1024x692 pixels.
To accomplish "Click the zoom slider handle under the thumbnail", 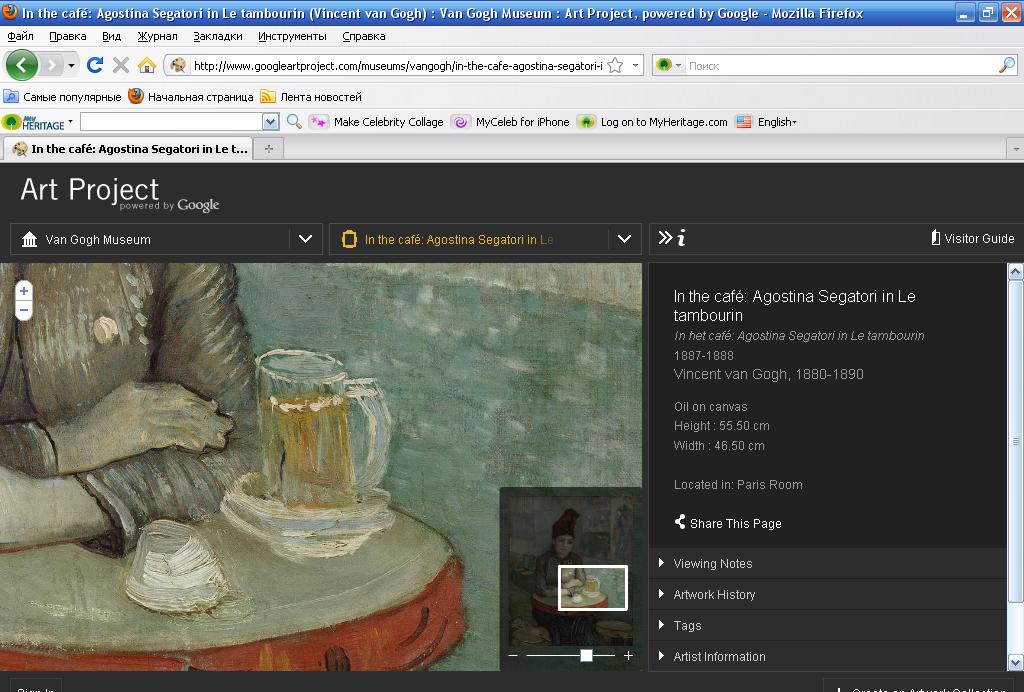I will (x=586, y=655).
